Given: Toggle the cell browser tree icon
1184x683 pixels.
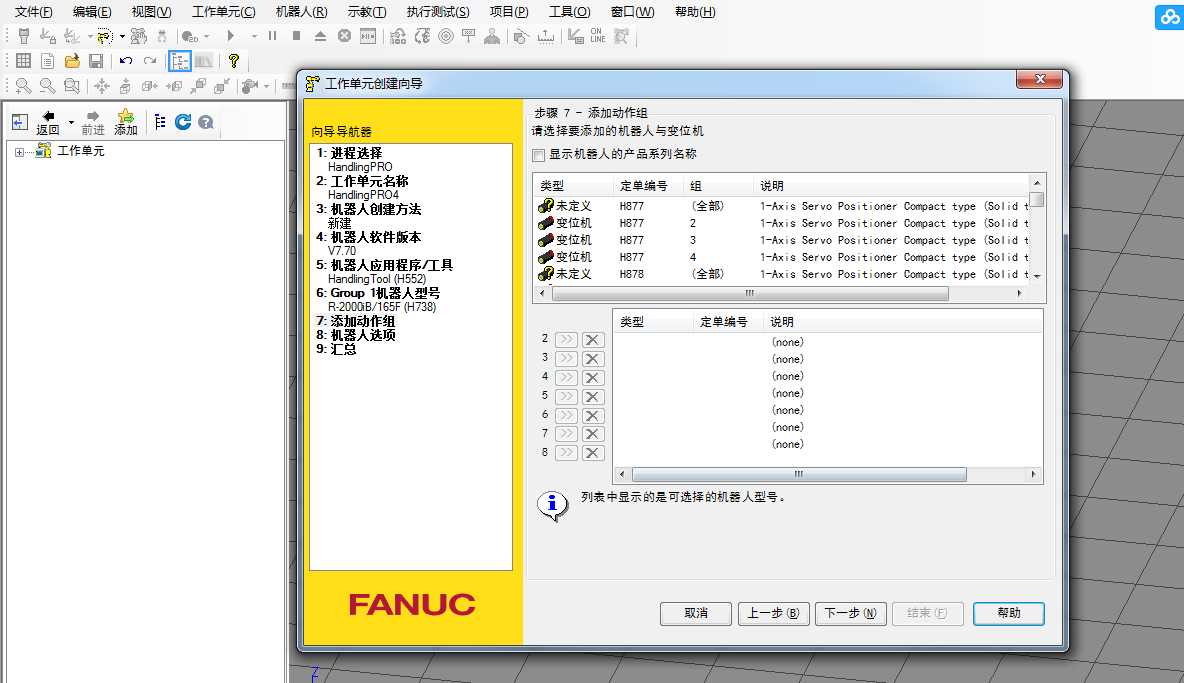Looking at the screenshot, I should 180,60.
